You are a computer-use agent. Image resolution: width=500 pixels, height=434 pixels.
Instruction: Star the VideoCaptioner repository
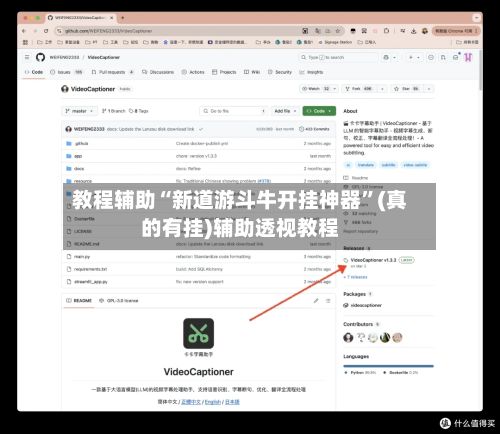point(407,89)
